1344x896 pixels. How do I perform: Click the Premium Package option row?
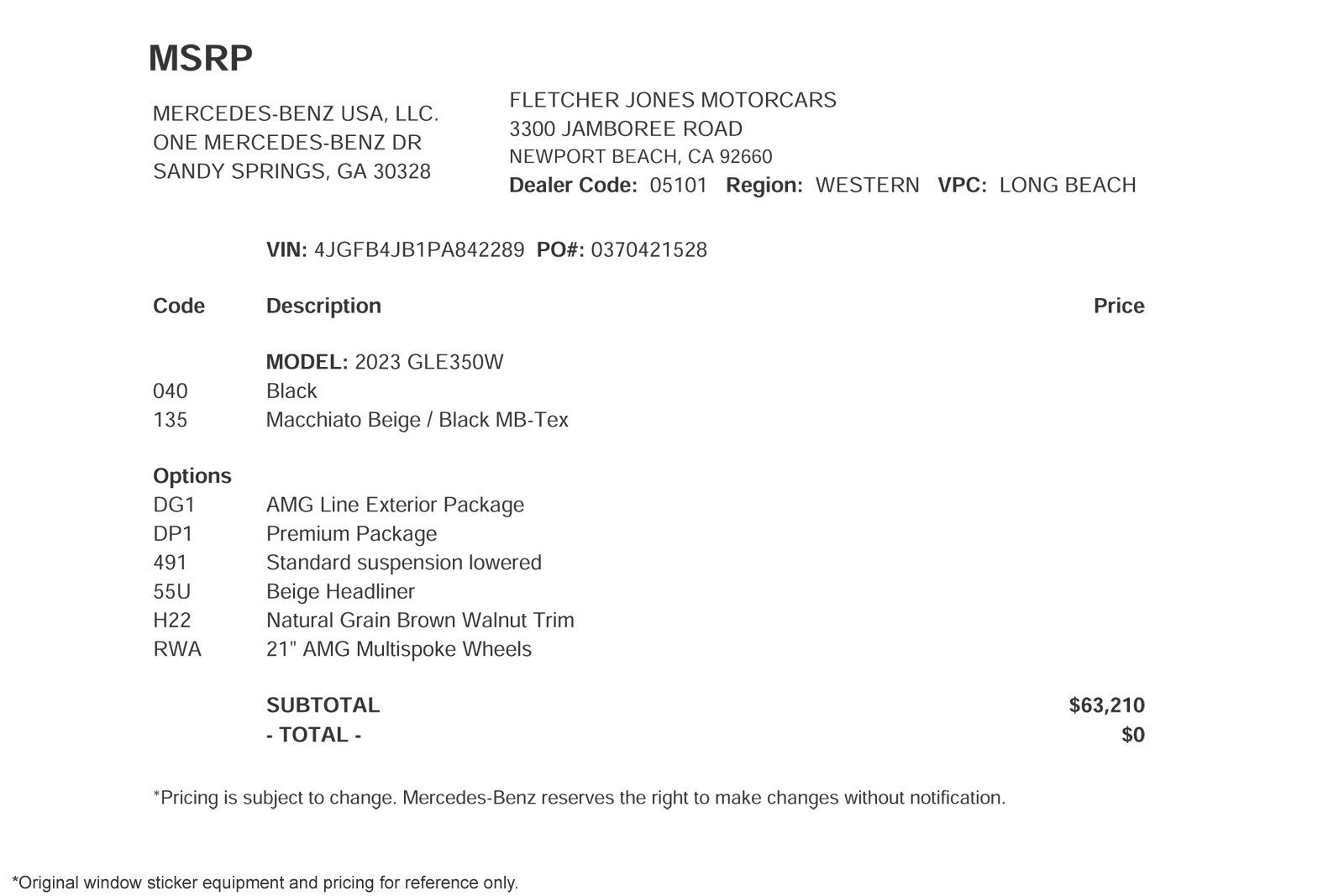(x=295, y=534)
